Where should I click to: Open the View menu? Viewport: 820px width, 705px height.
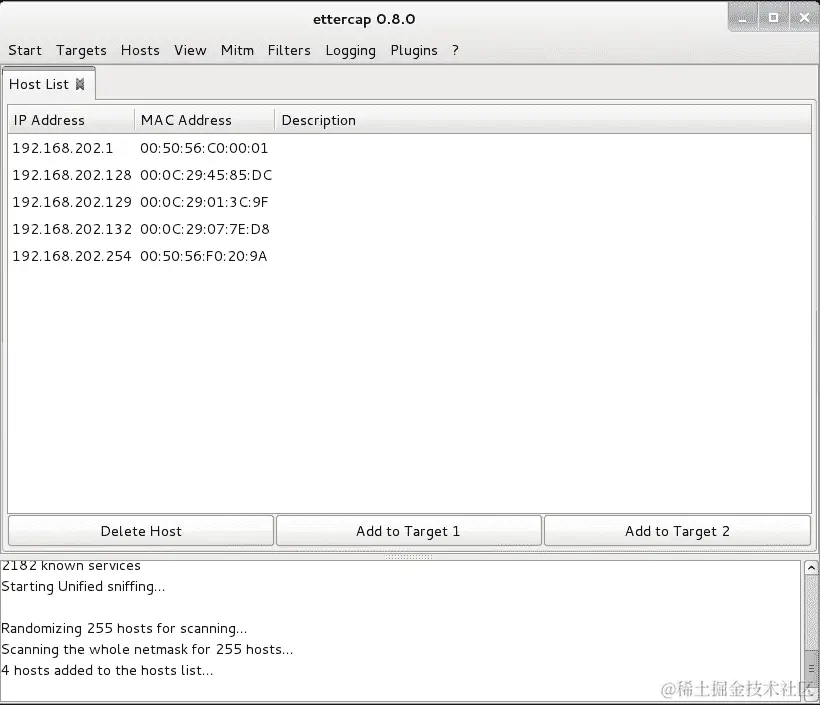190,50
